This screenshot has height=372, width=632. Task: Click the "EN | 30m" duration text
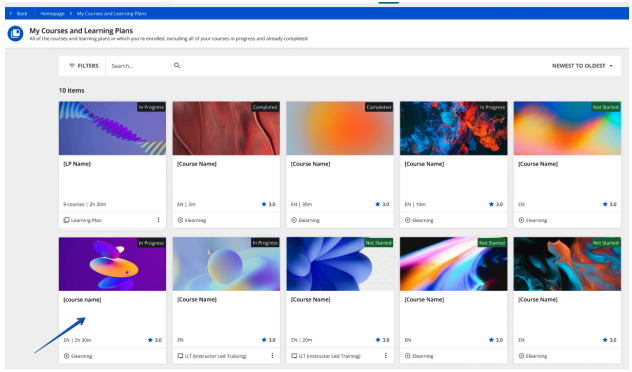point(301,204)
